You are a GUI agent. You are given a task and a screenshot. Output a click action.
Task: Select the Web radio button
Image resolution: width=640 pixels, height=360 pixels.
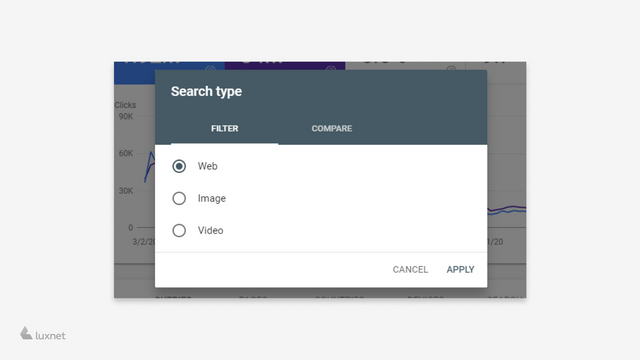pyautogui.click(x=179, y=166)
